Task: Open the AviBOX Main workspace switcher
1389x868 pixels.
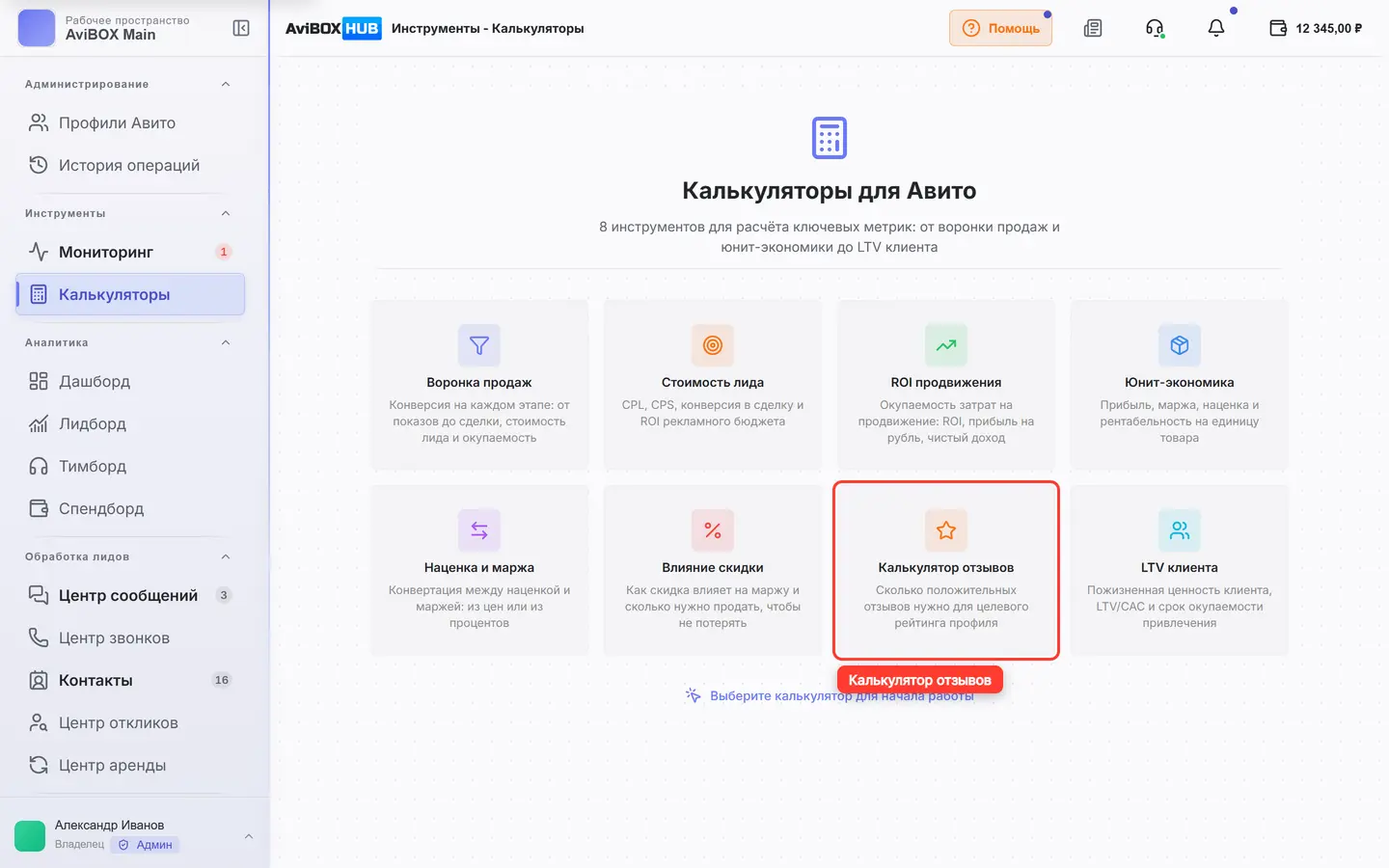Action: point(104,28)
